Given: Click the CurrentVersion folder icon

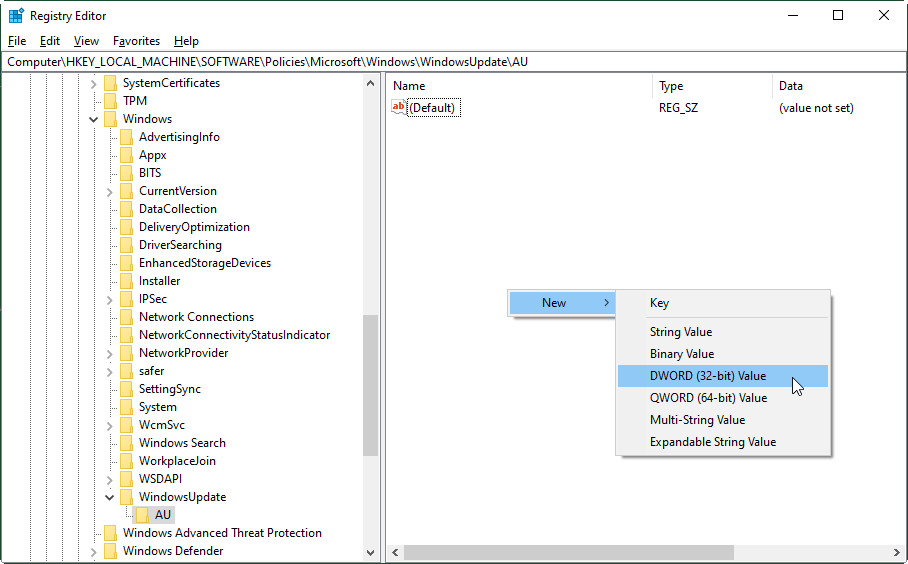Looking at the screenshot, I should [x=126, y=191].
